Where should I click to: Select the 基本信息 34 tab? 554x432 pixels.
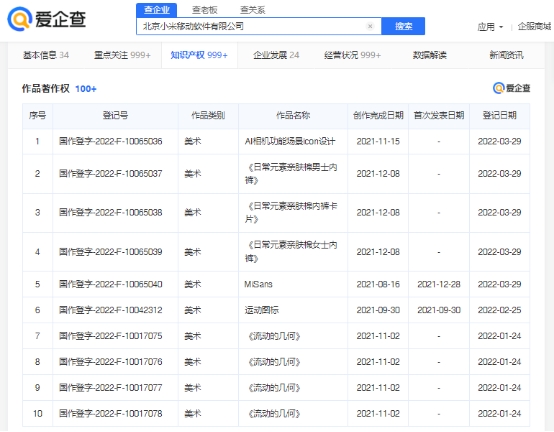tap(46, 55)
